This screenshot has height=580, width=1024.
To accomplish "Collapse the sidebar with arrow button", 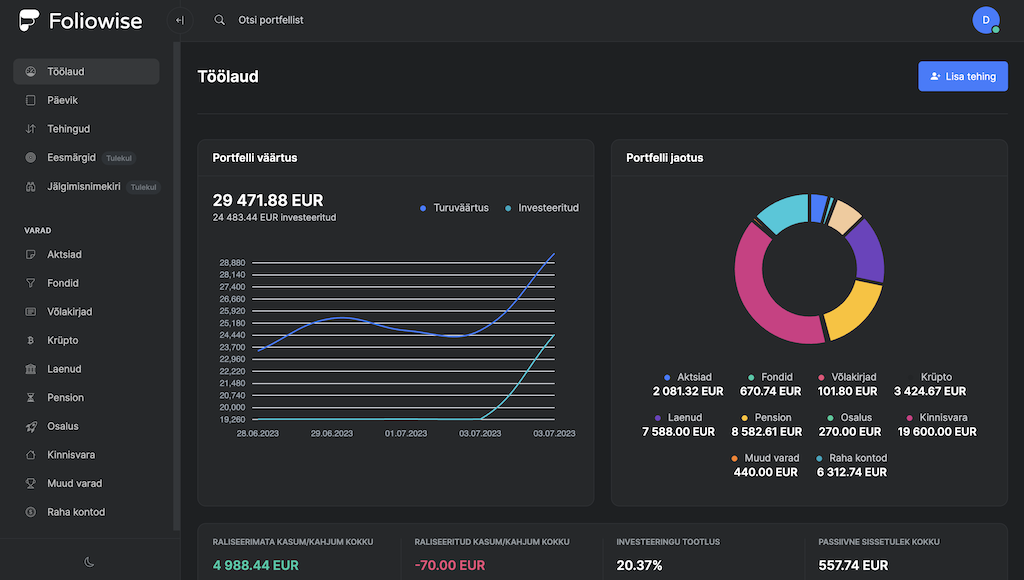I will click(x=180, y=20).
